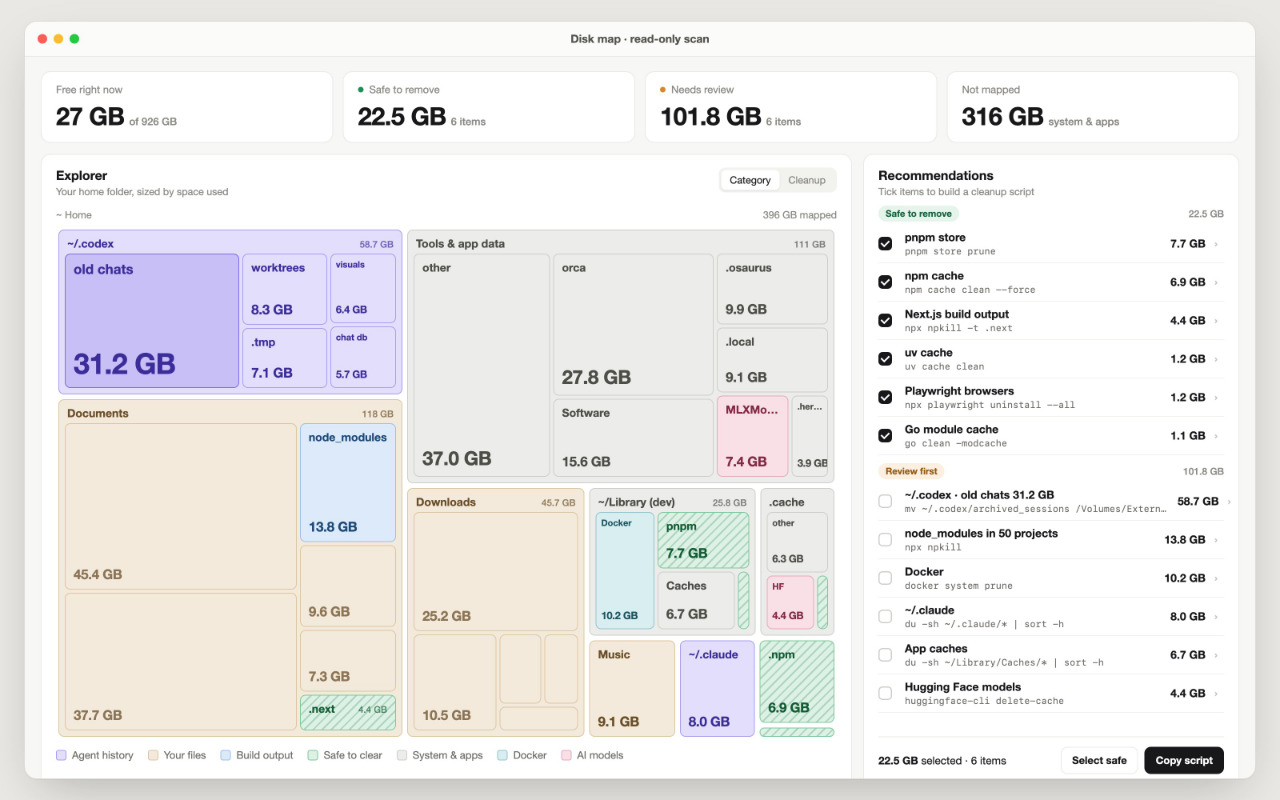Expand the pnpm store row chevron
Viewport: 1280px width, 800px height.
1217,244
